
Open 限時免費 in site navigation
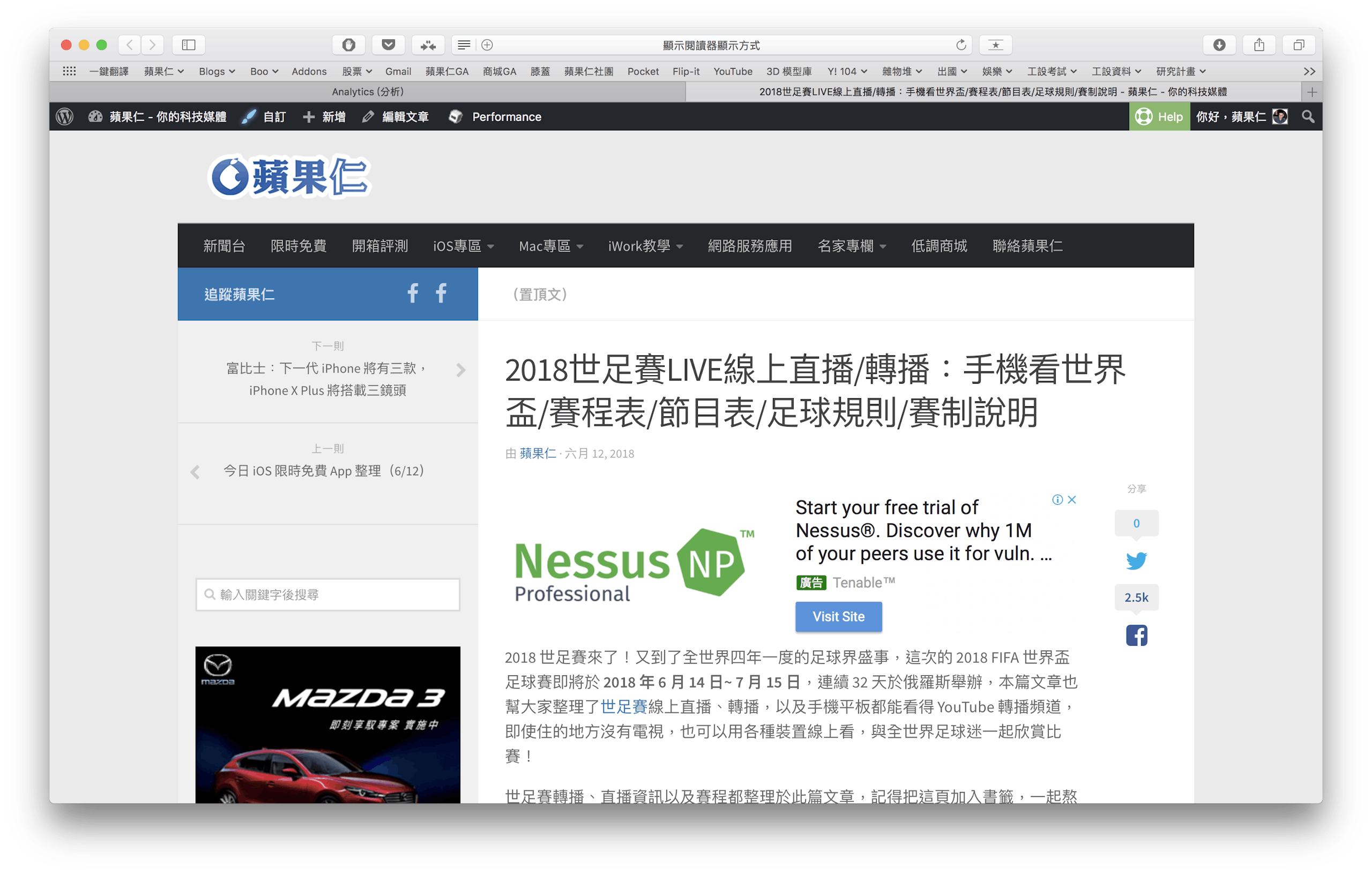[x=299, y=246]
